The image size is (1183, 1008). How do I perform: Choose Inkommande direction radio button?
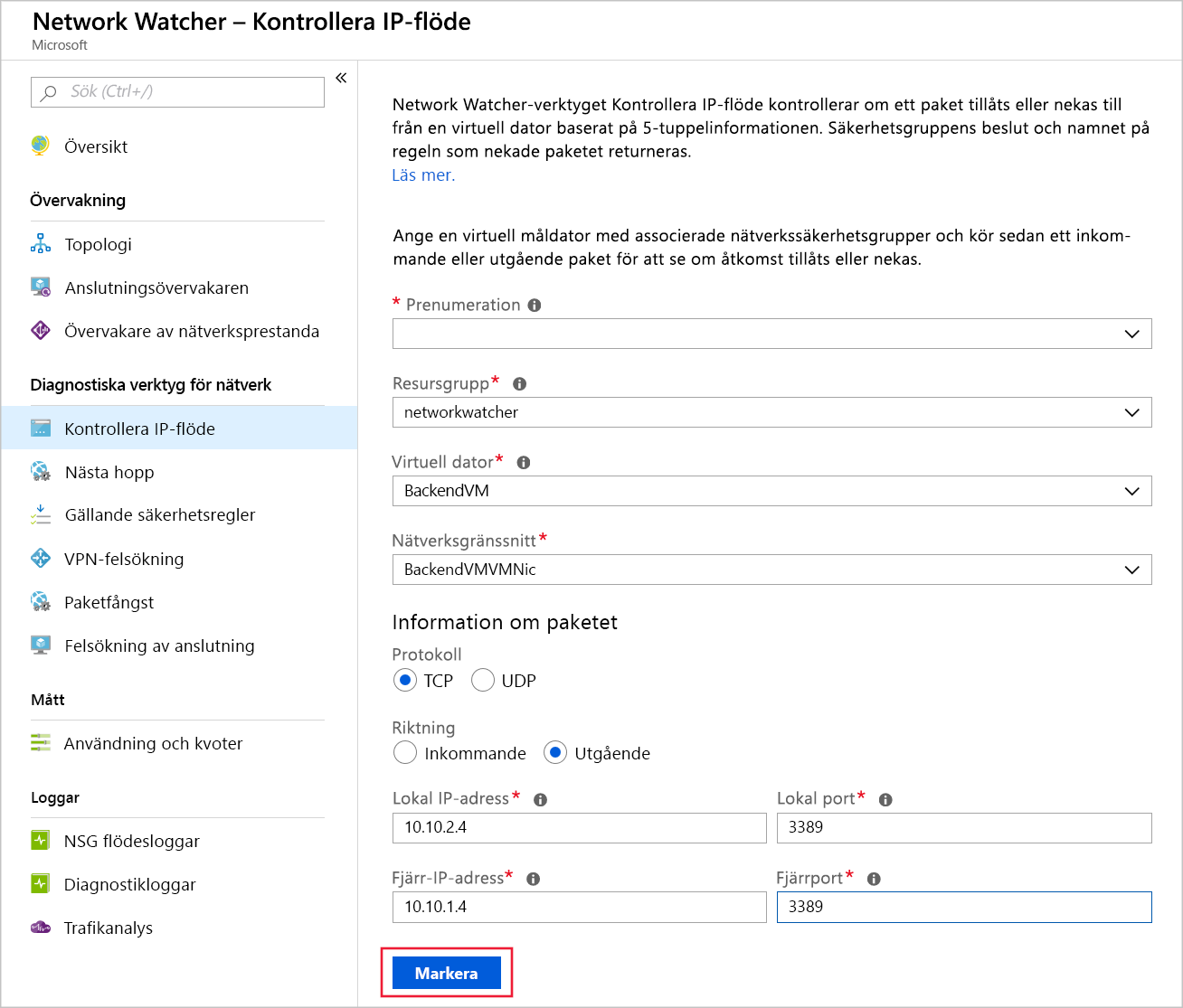point(405,752)
